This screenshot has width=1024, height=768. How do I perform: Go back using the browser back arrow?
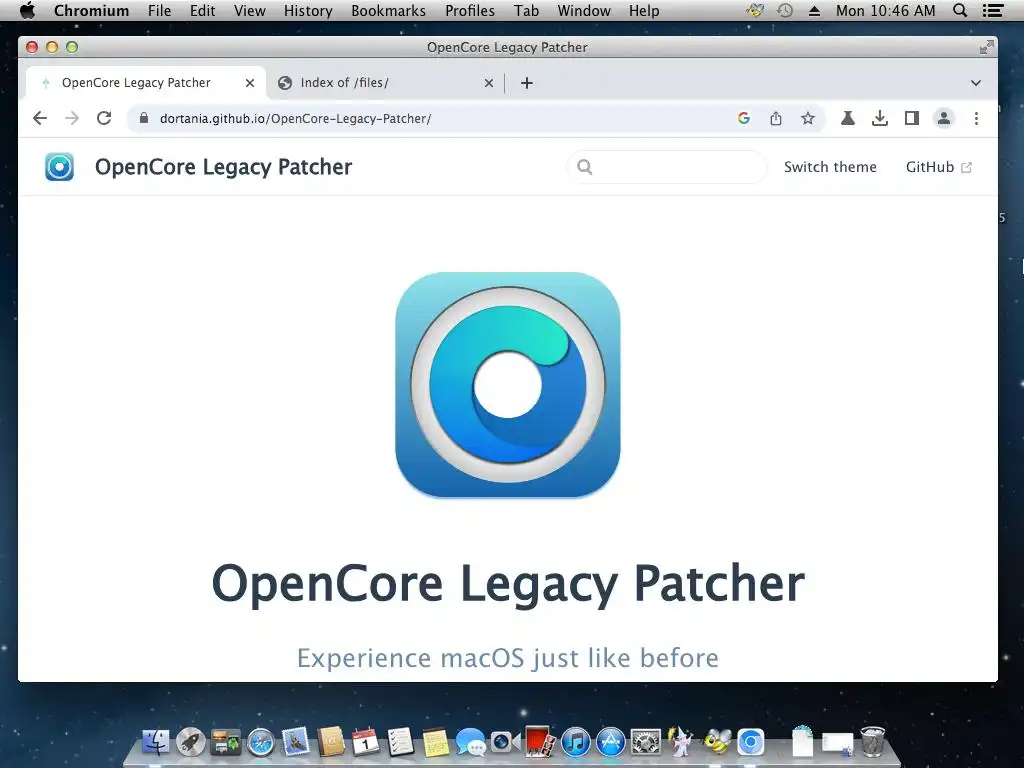[40, 118]
